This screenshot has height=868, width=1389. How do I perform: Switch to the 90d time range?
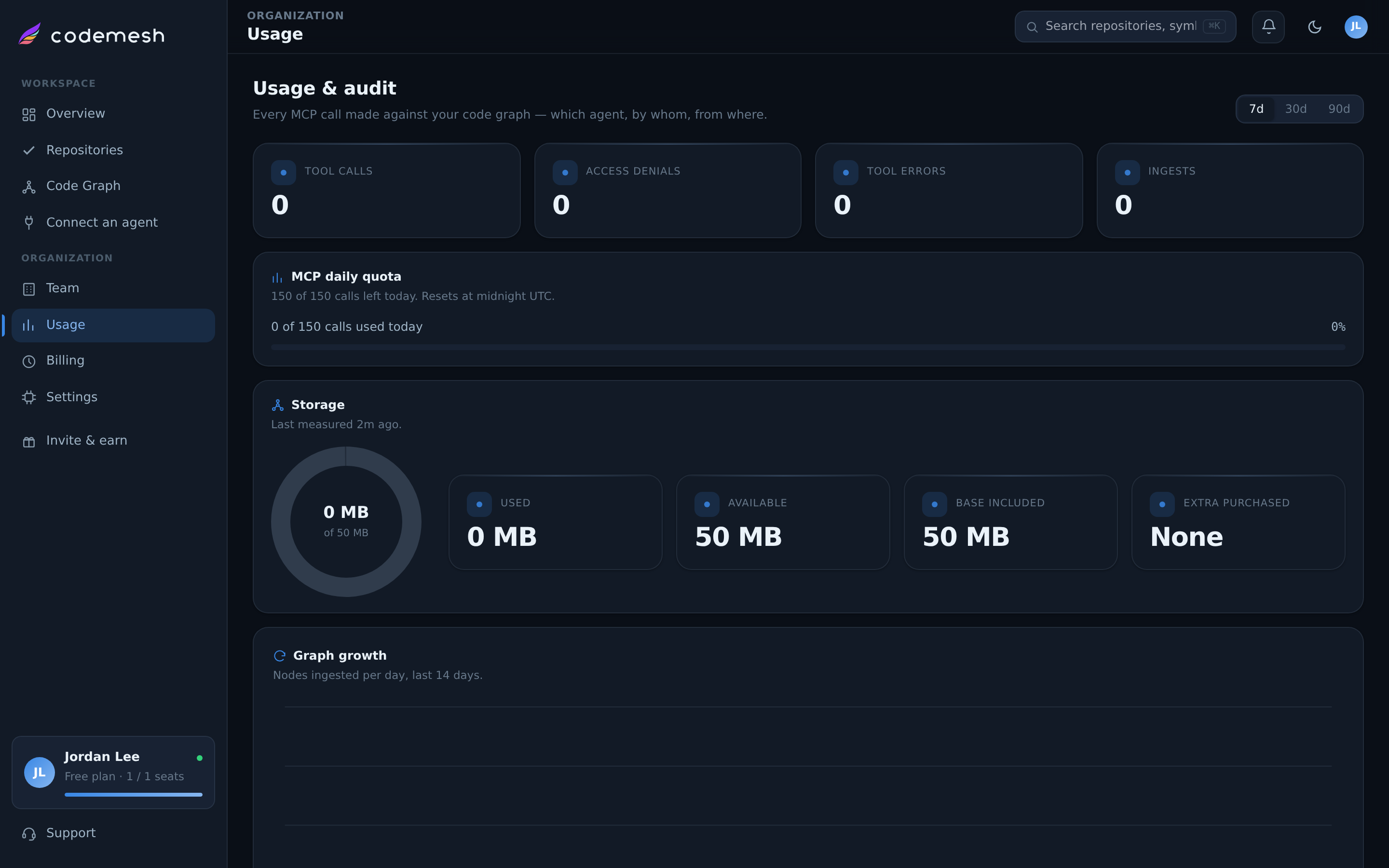[1338, 109]
